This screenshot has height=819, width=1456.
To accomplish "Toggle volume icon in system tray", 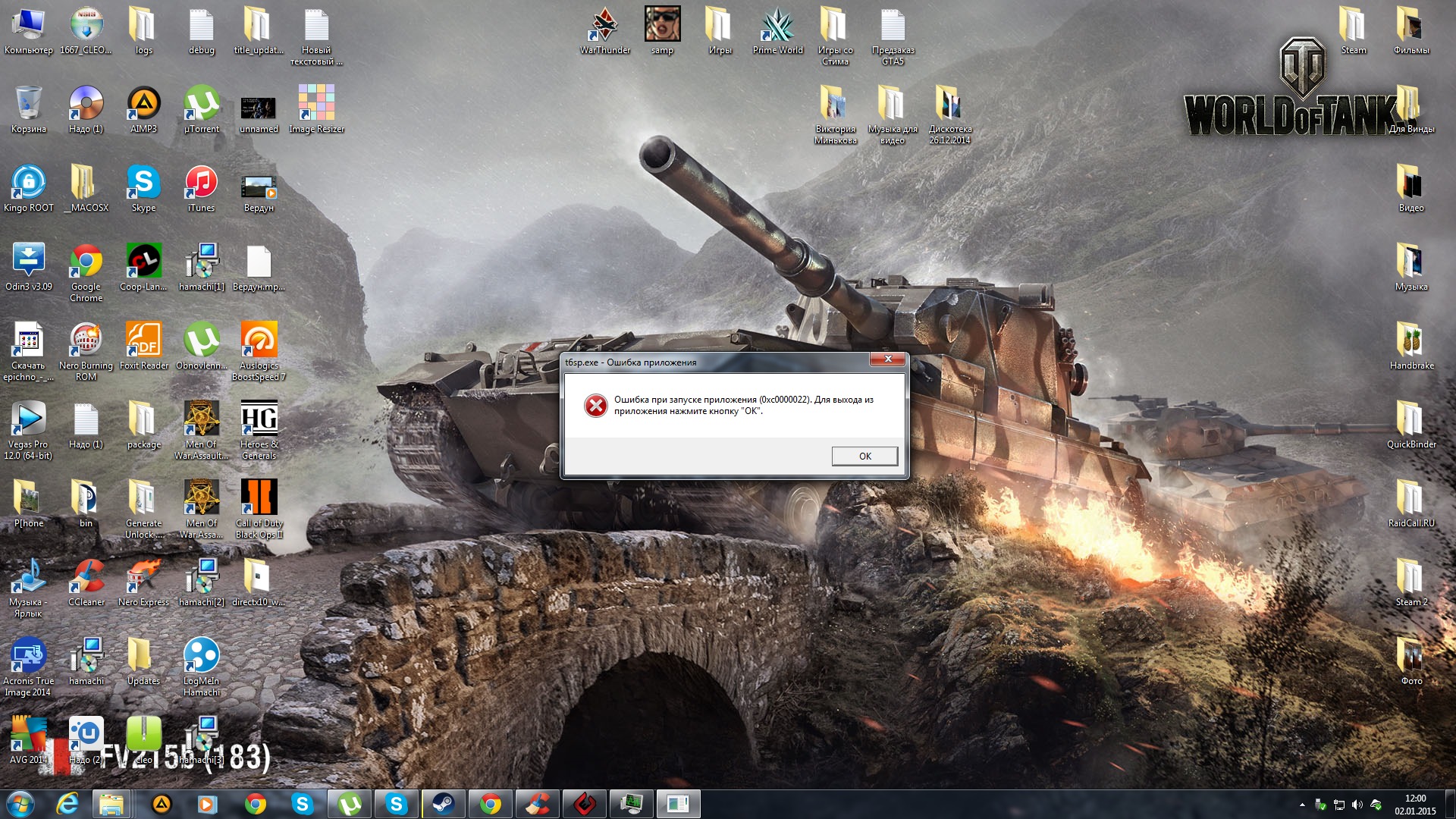I will (x=1357, y=805).
